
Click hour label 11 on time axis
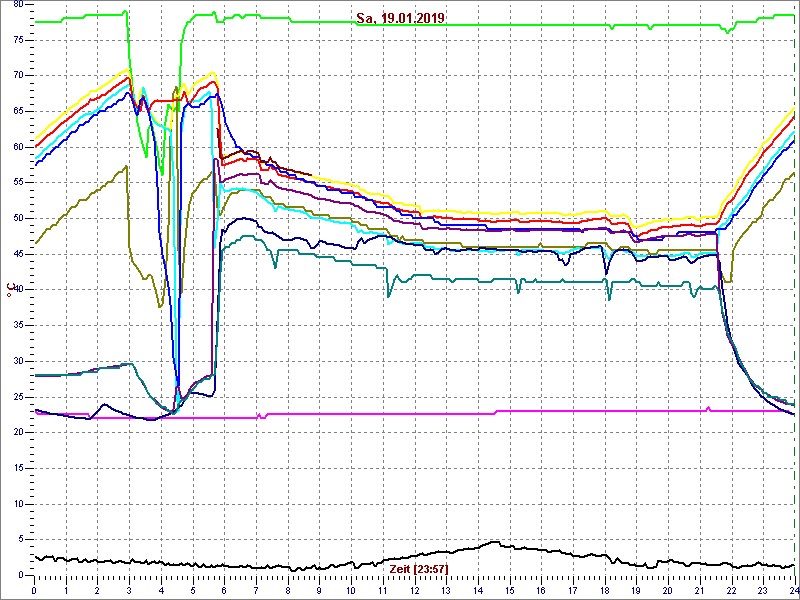(x=383, y=591)
